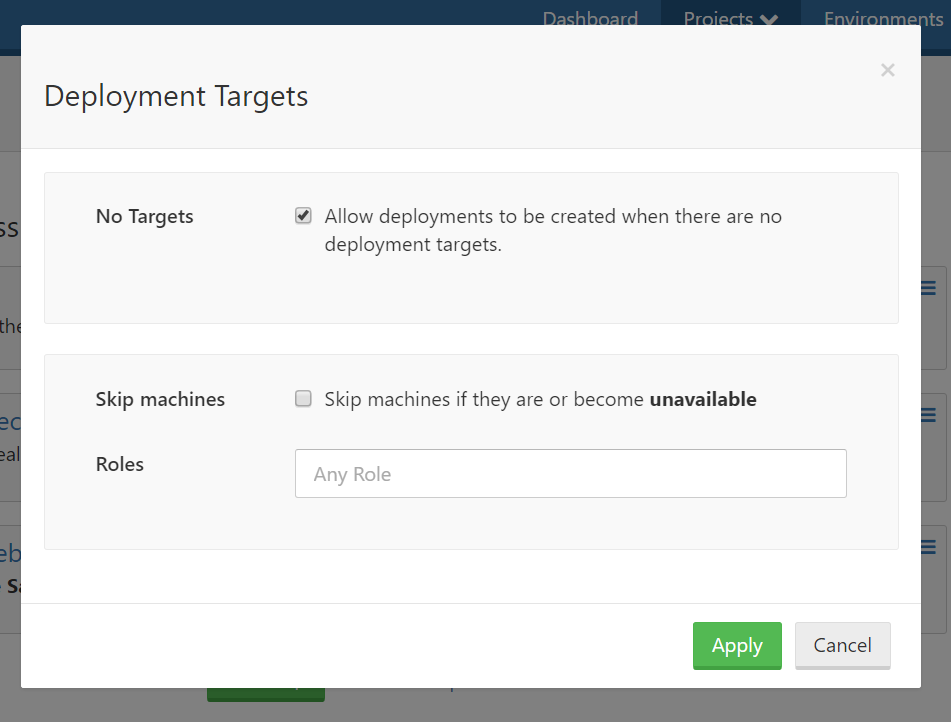Uncheck allow deployments with no deployment targets

302,215
